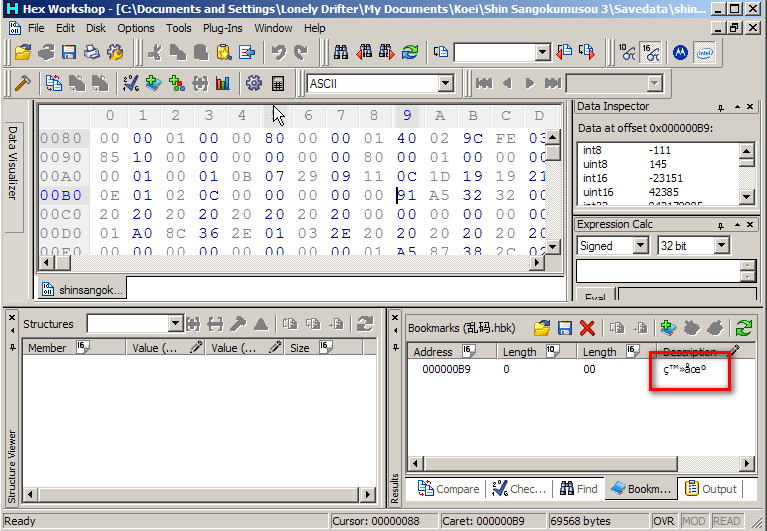Open the Options menu
This screenshot has width=767, height=531.
(135, 28)
